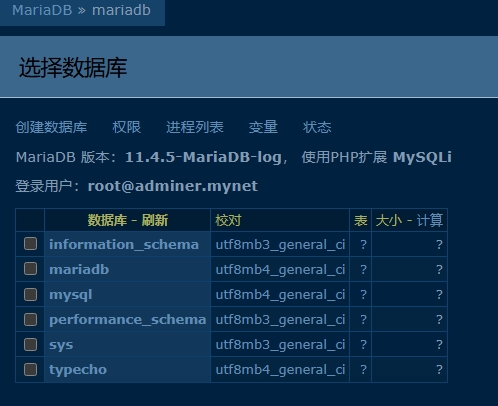Screen dimensions: 498x406
Task: Open the mariadb database in the table
Action: click(x=79, y=270)
